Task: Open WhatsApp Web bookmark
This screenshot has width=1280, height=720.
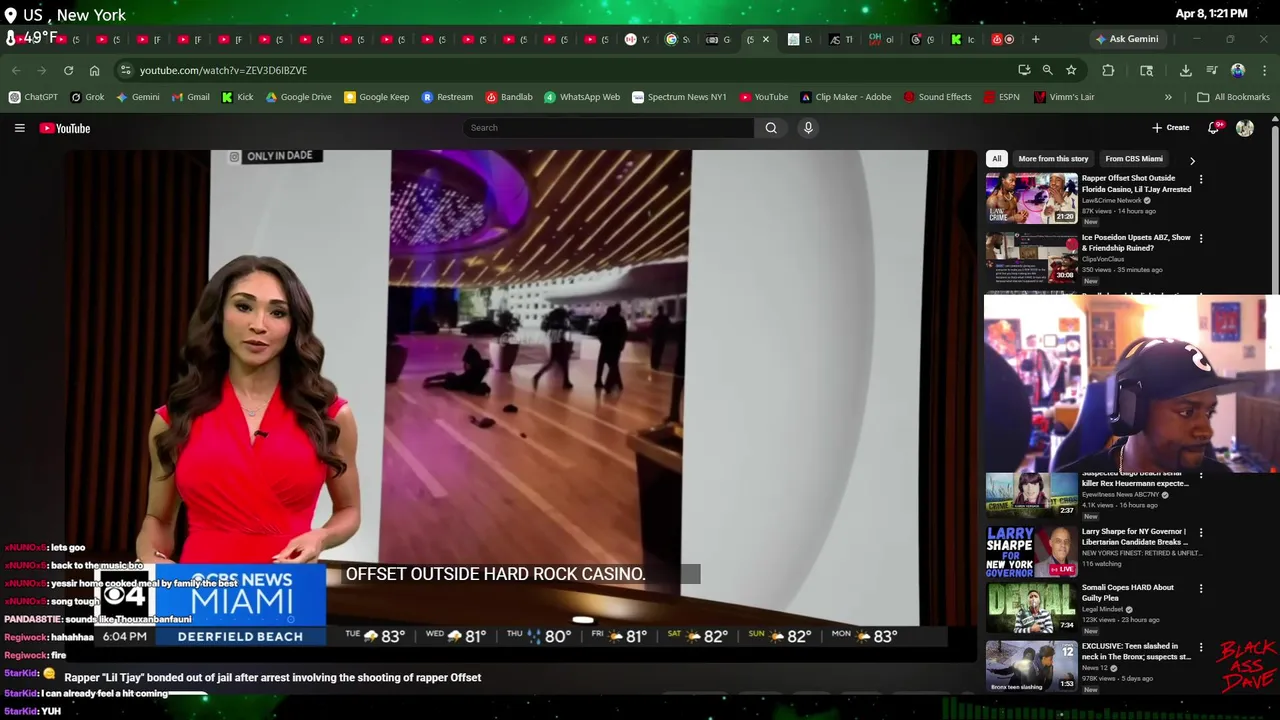Action: [x=582, y=97]
